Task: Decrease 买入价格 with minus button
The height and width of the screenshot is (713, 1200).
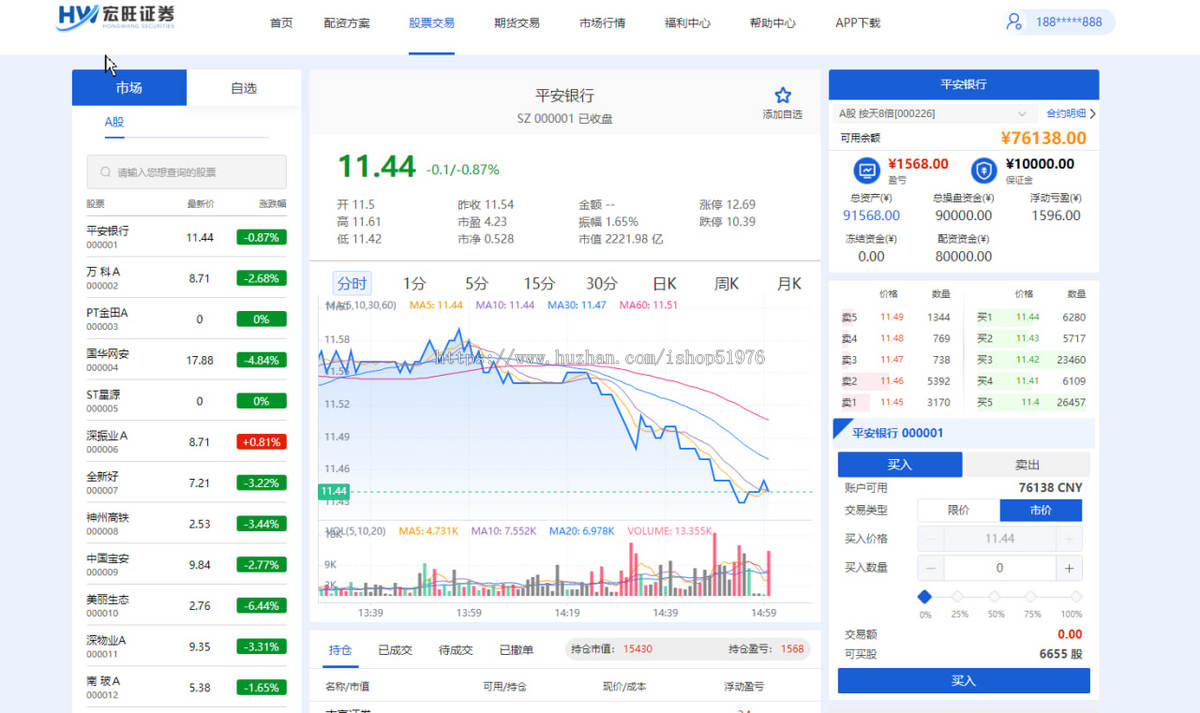Action: point(930,539)
